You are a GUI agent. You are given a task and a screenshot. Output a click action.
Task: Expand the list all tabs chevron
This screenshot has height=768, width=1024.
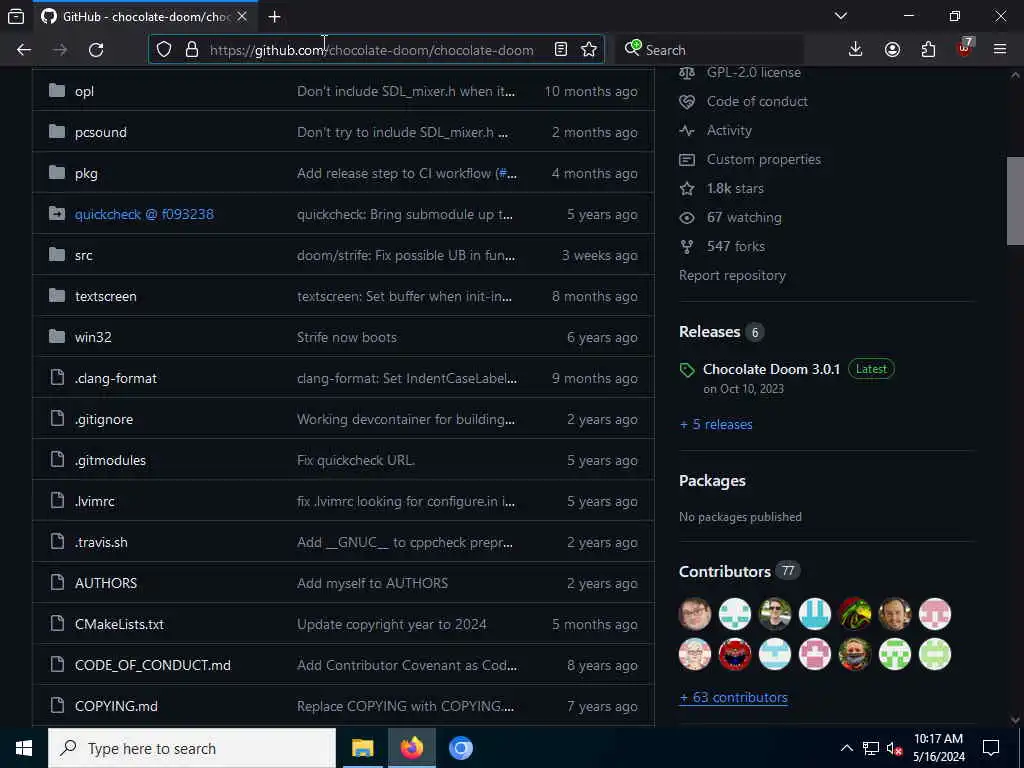tap(841, 16)
